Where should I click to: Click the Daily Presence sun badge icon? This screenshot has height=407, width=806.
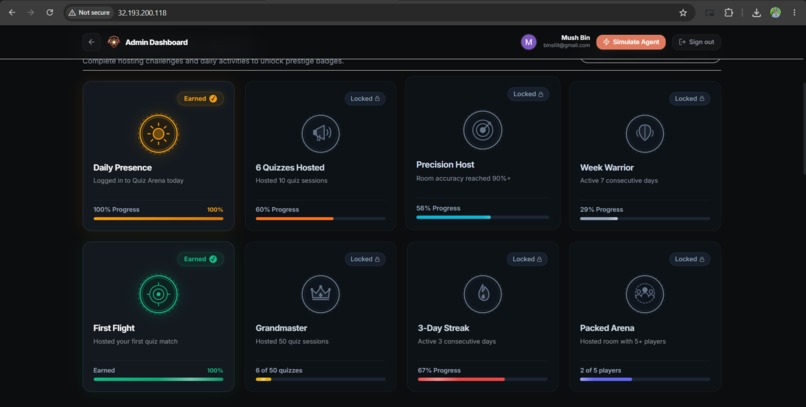point(158,134)
